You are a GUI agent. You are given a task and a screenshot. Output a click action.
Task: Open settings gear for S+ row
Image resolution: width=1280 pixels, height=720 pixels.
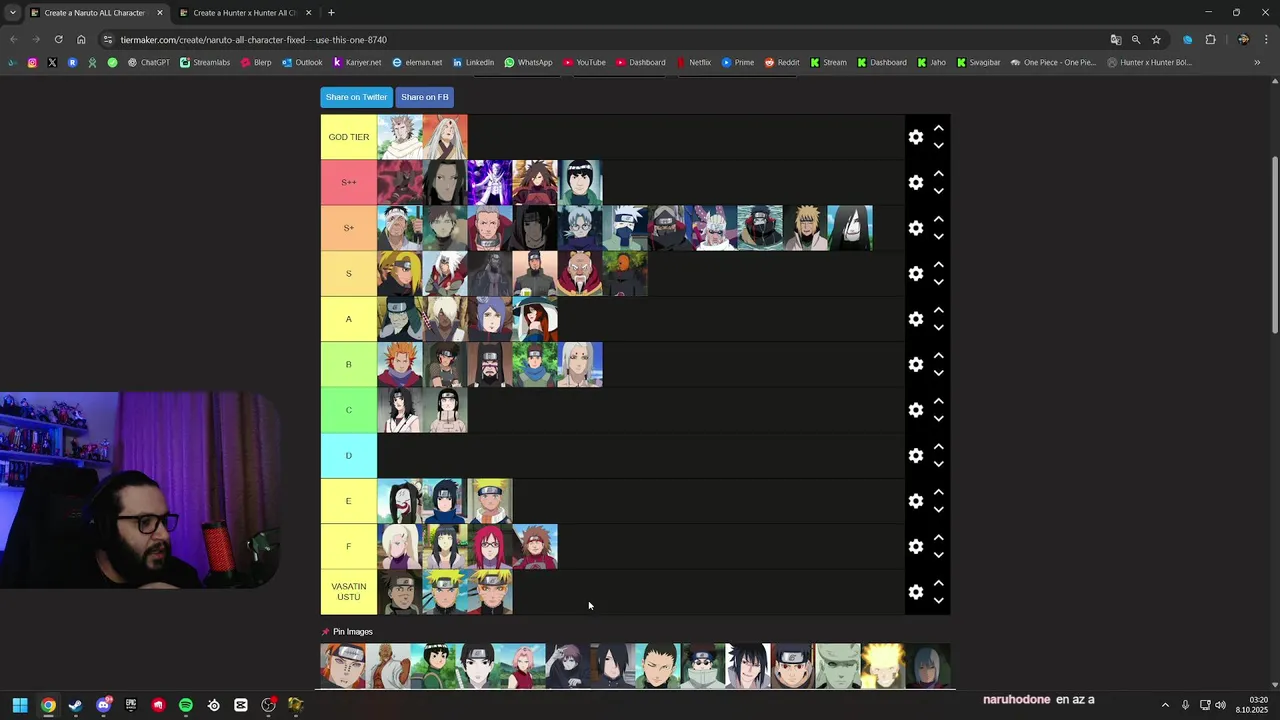coord(916,228)
